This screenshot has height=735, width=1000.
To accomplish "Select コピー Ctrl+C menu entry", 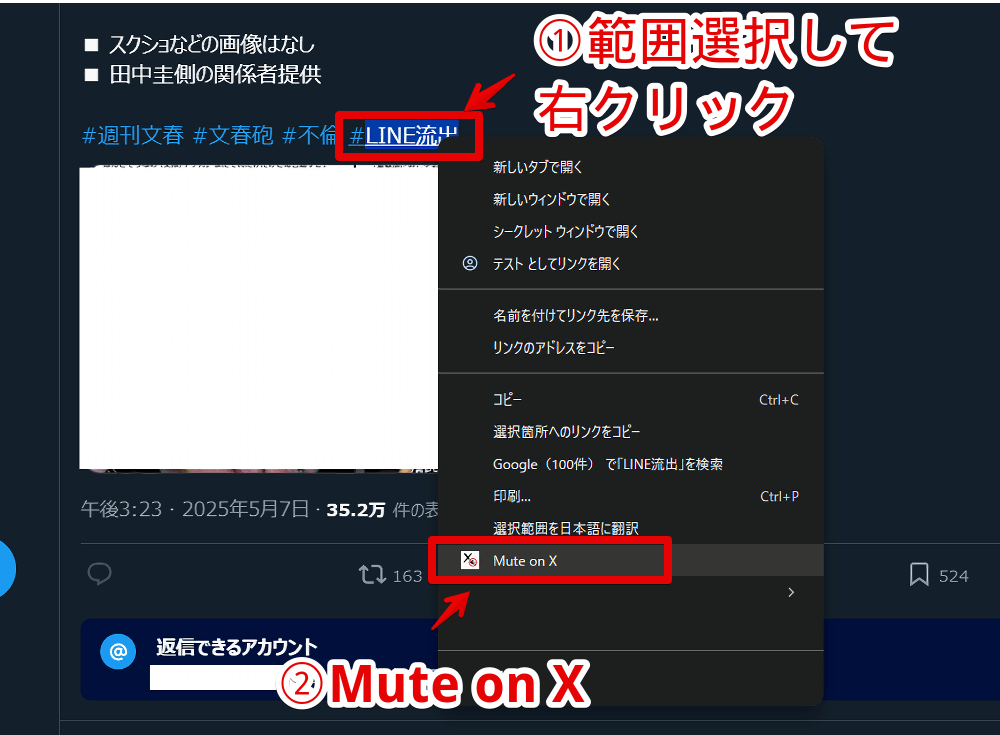I will click(x=631, y=400).
